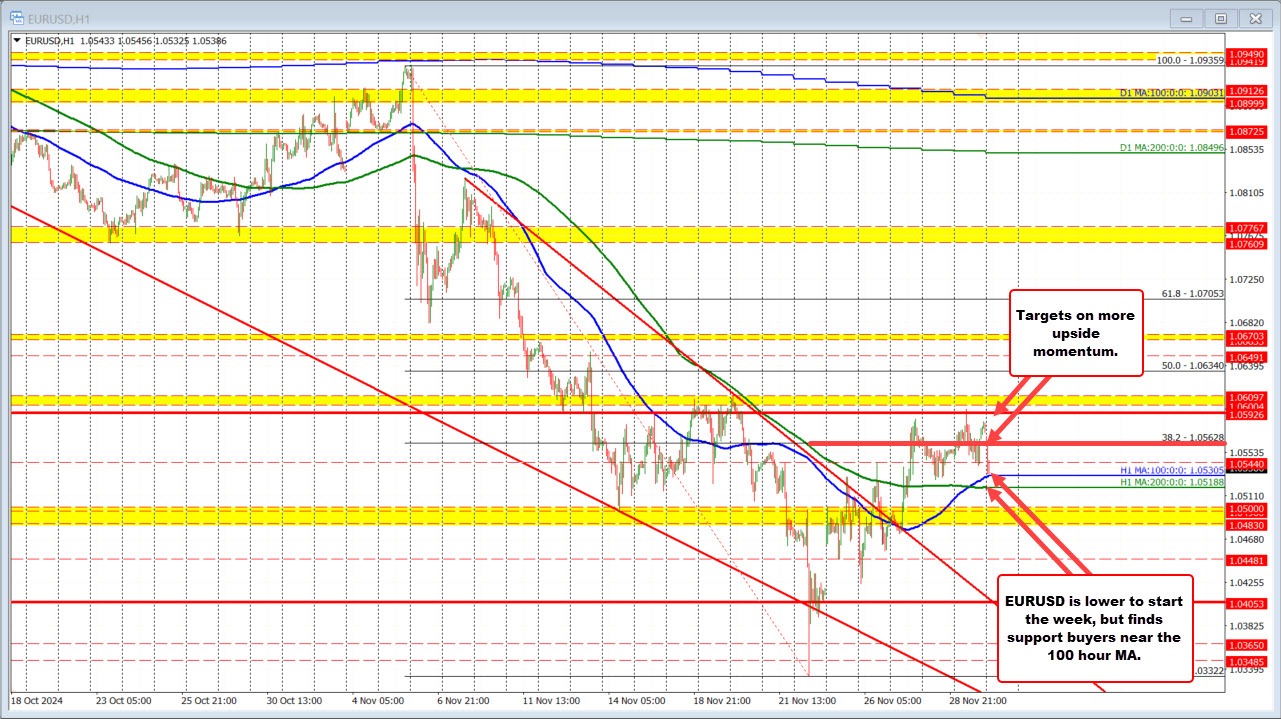This screenshot has width=1281, height=719.
Task: Select the 'Targets on more upside momentum' annotation
Action: click(1076, 333)
